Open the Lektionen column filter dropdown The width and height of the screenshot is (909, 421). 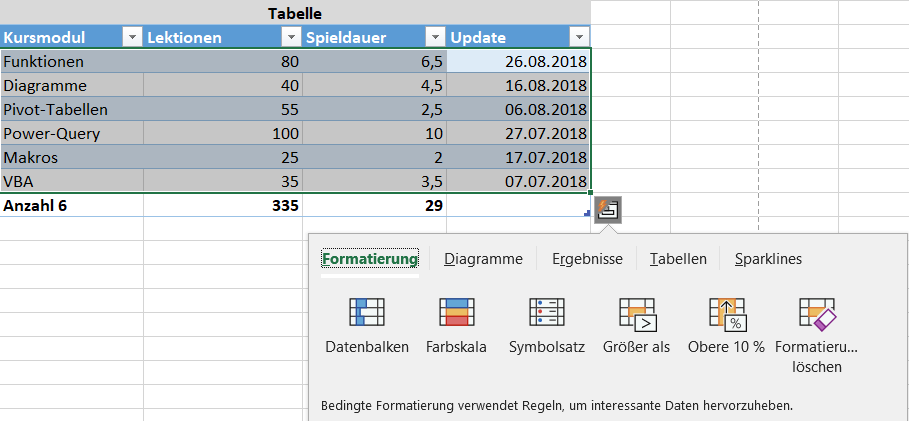pyautogui.click(x=291, y=38)
